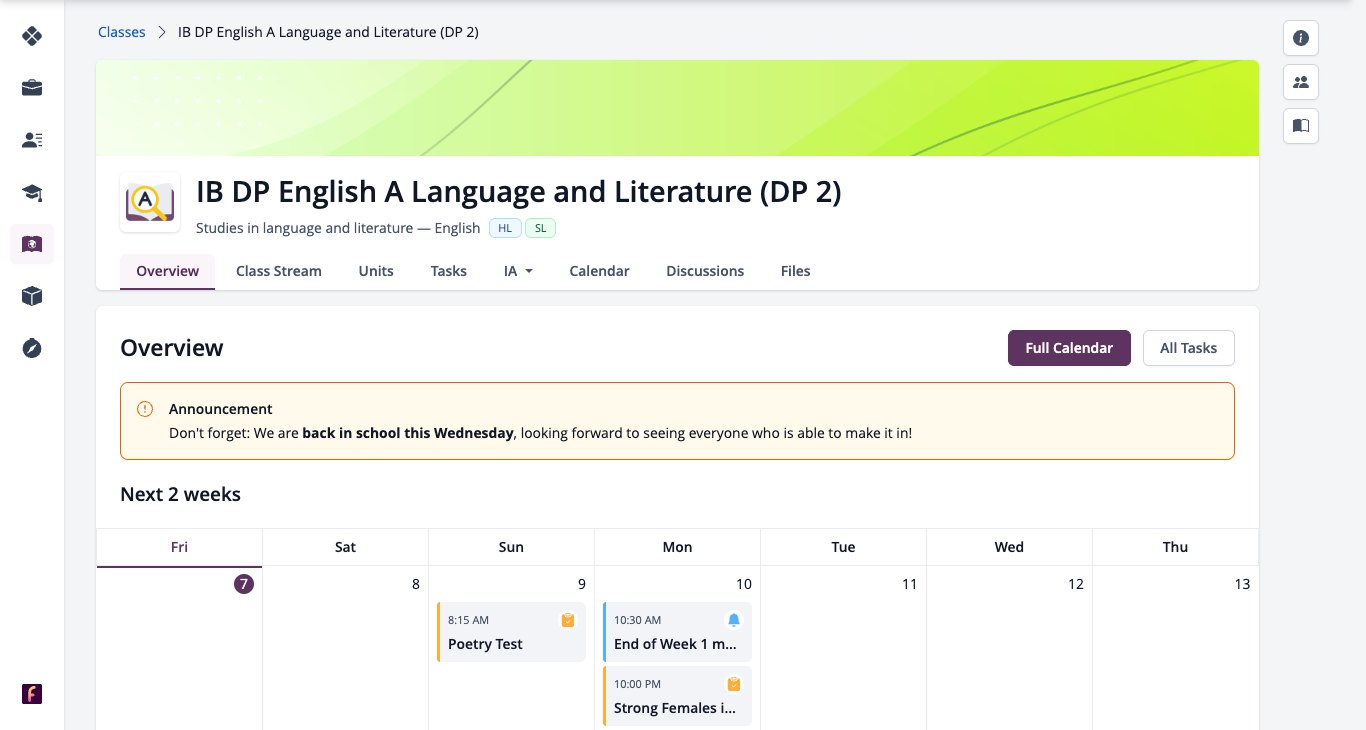This screenshot has height=730, width=1366.
Task: Click the diamond logo icon in sidebar
Action: coord(32,37)
